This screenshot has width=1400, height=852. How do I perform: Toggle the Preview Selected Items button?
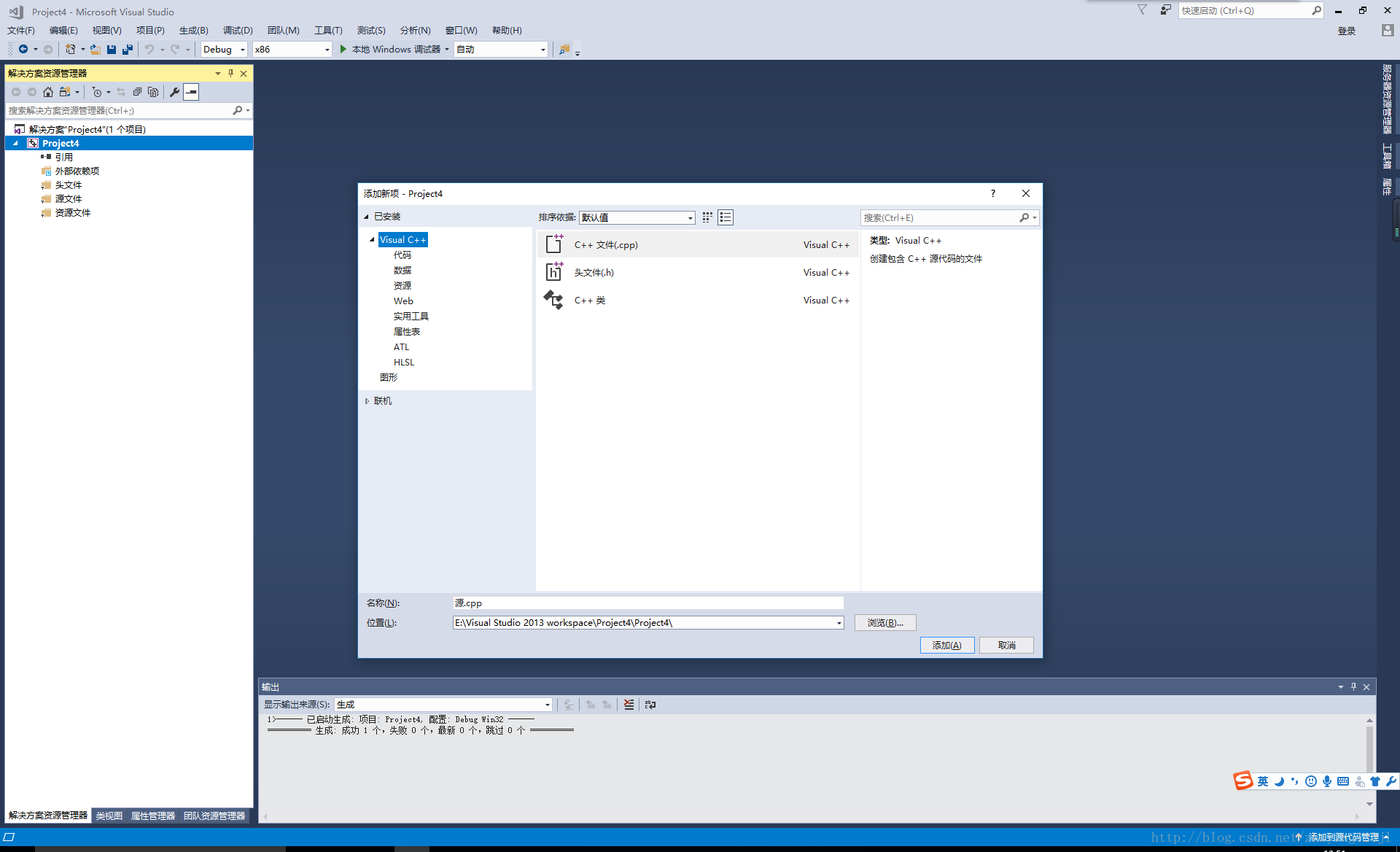[191, 92]
